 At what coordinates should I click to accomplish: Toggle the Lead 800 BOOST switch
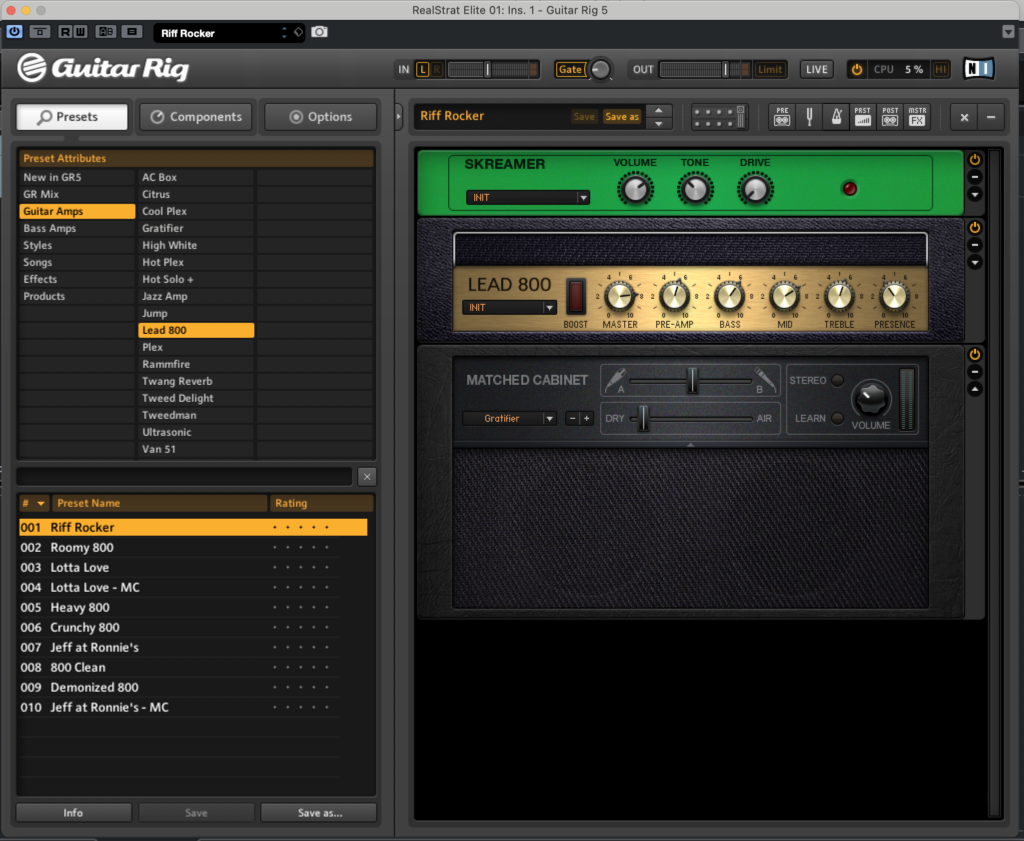coord(576,297)
